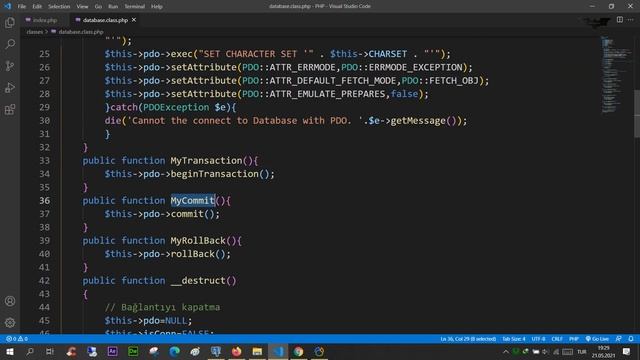Open Task View on taskbar
This screenshot has height=360, width=640.
point(50,351)
